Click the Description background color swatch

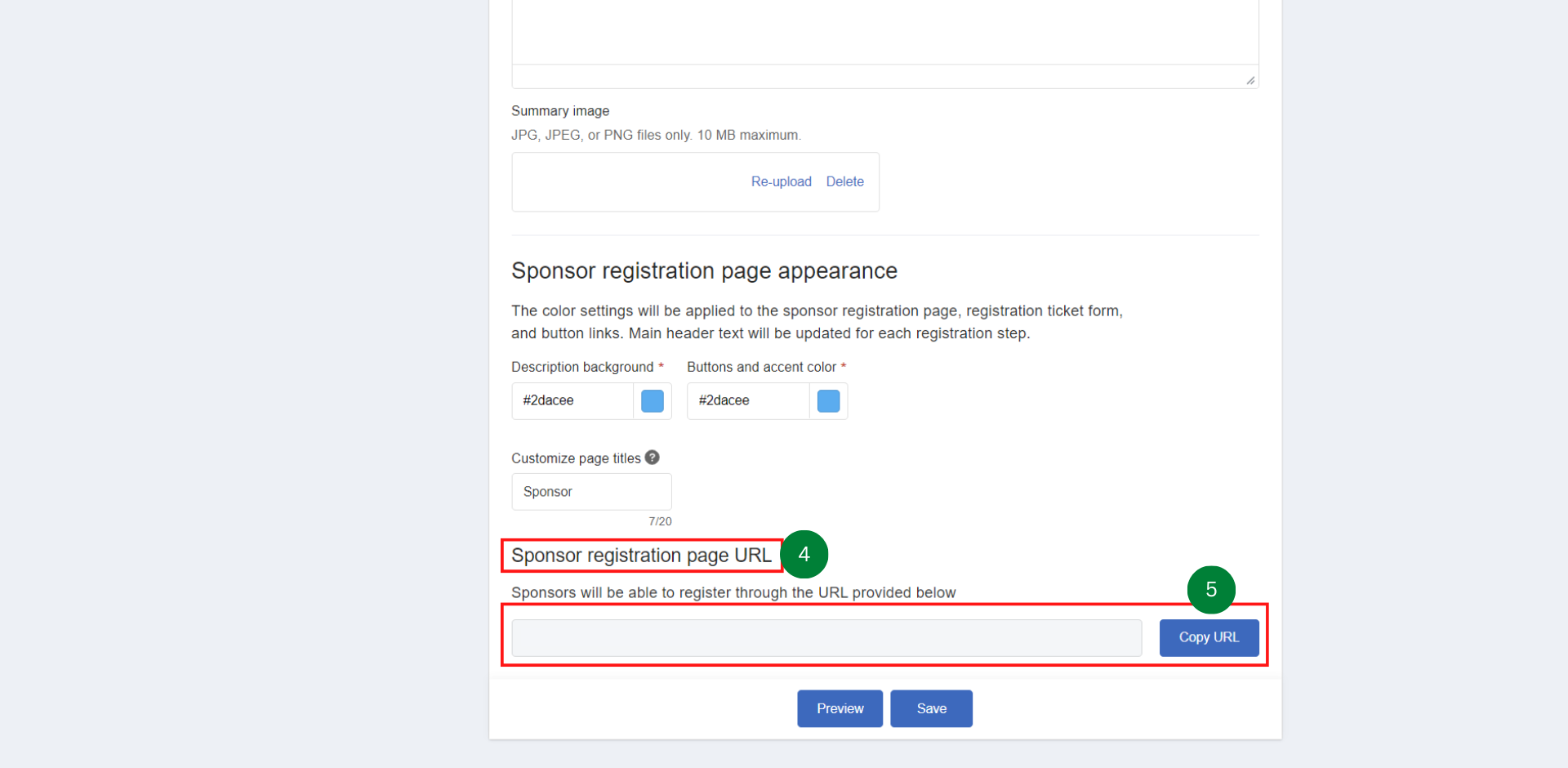click(x=652, y=401)
